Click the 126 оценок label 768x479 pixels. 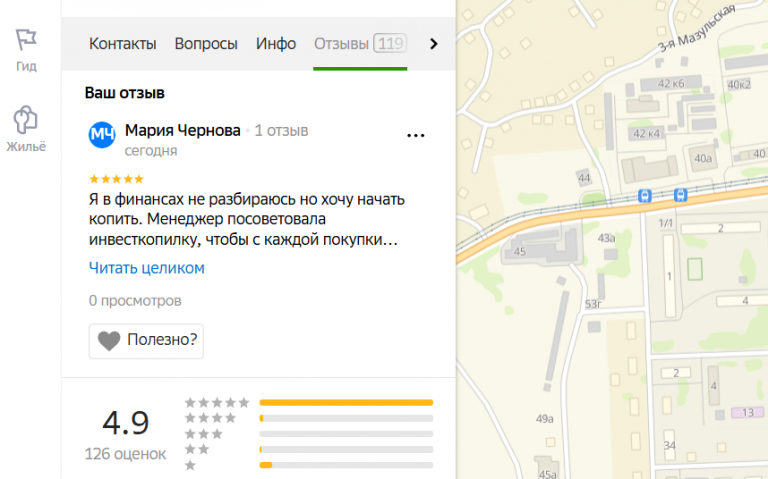(125, 455)
